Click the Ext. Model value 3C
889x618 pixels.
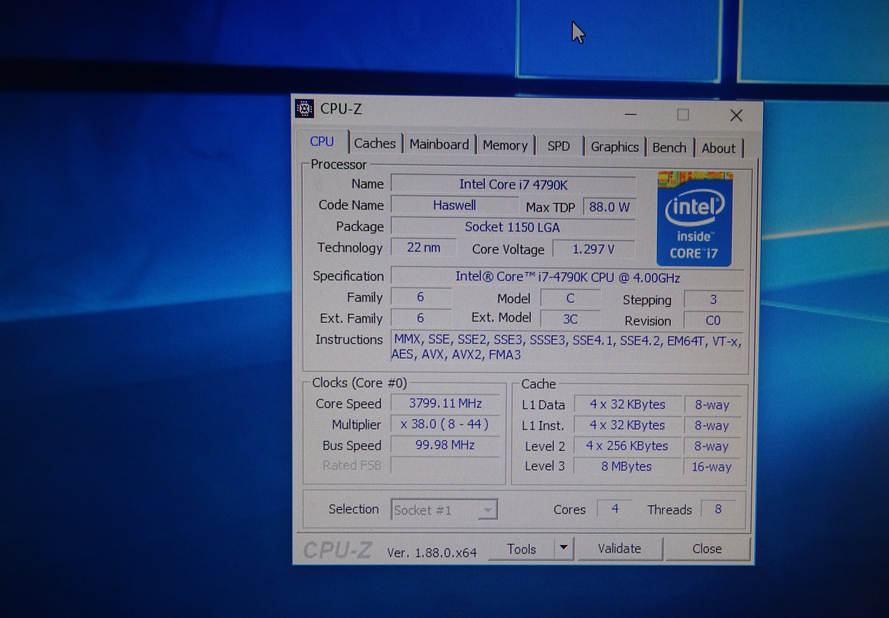point(570,319)
